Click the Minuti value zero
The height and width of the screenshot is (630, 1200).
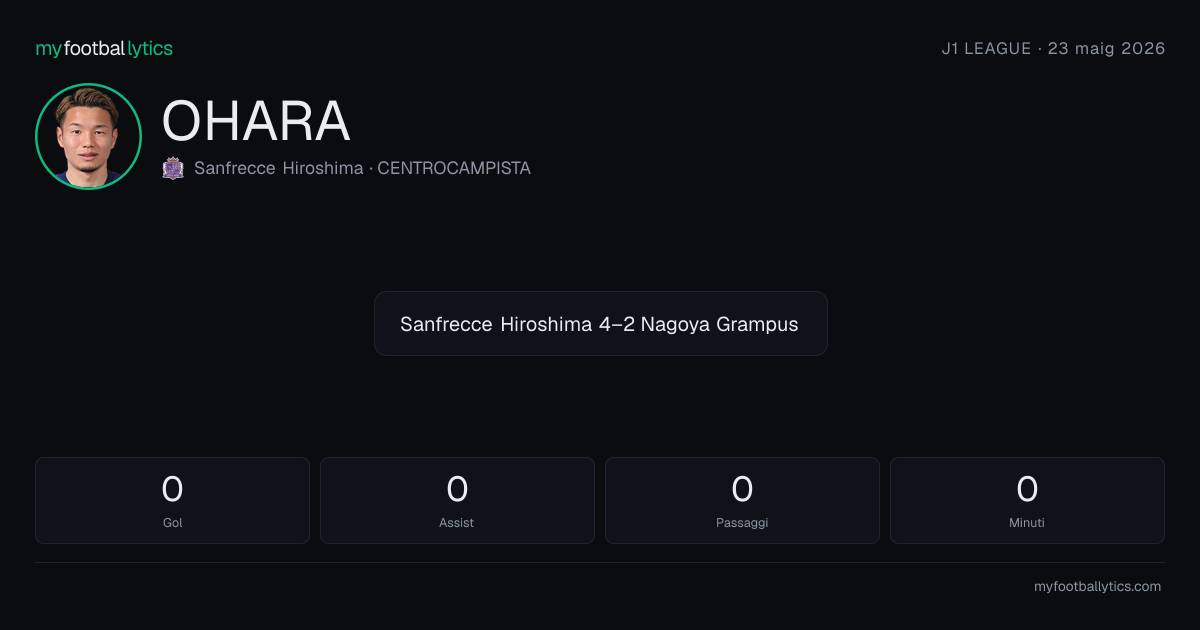click(x=1027, y=489)
